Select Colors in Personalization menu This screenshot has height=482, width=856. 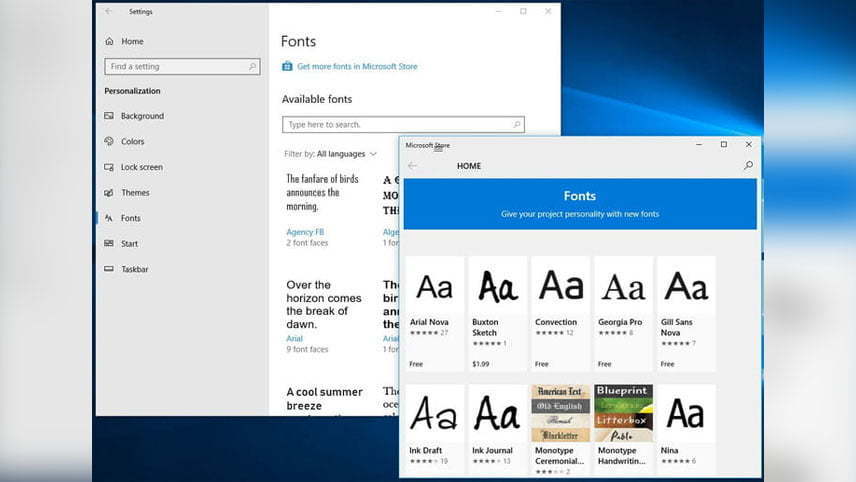(x=133, y=141)
